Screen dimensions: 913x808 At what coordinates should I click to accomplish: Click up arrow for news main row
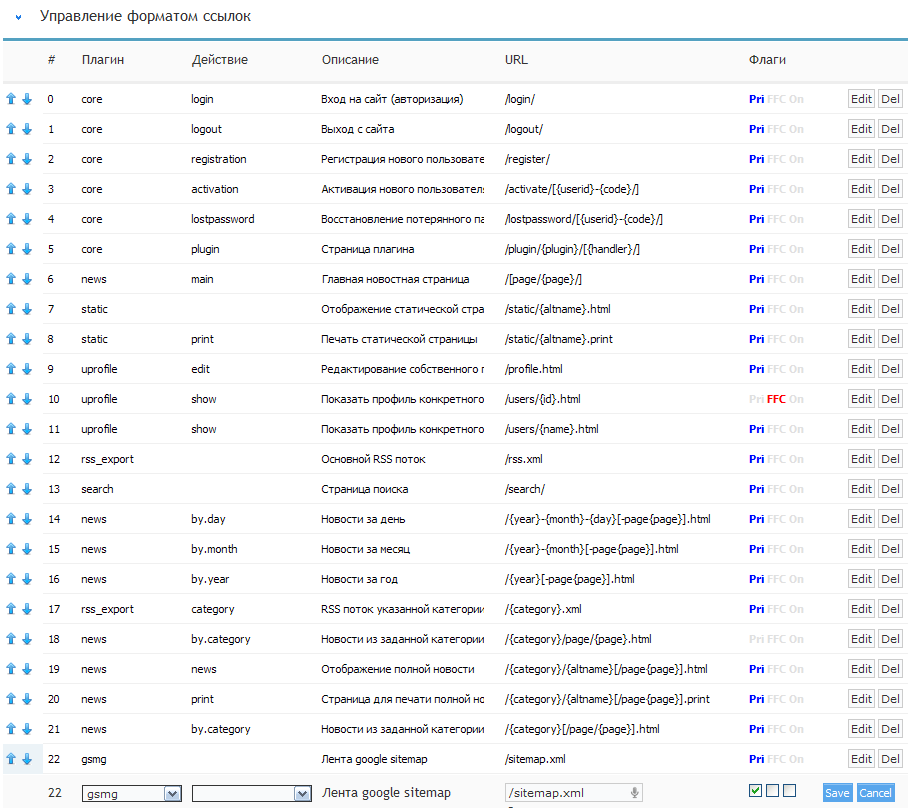pyautogui.click(x=11, y=279)
